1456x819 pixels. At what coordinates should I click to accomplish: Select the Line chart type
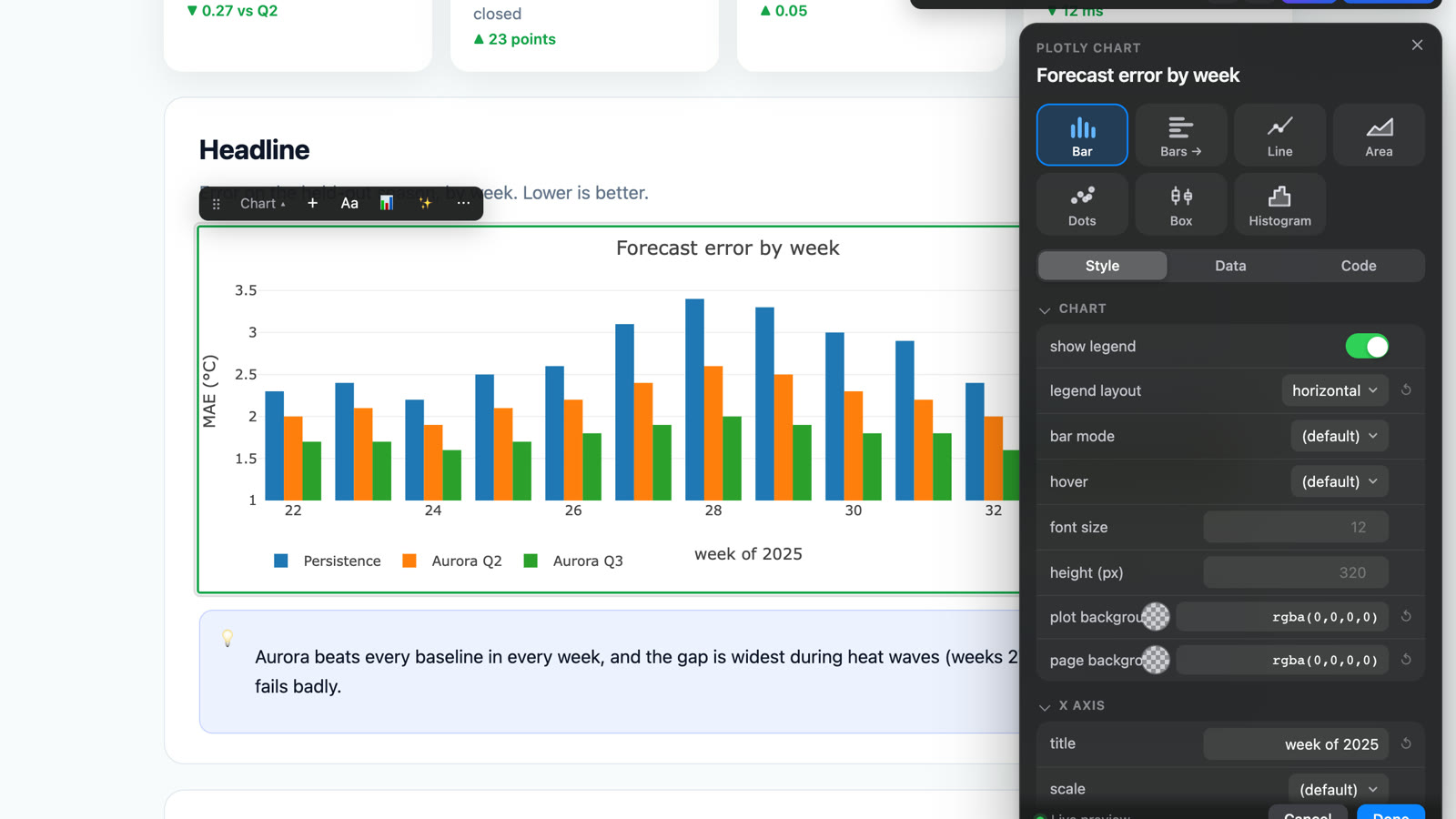click(1279, 135)
